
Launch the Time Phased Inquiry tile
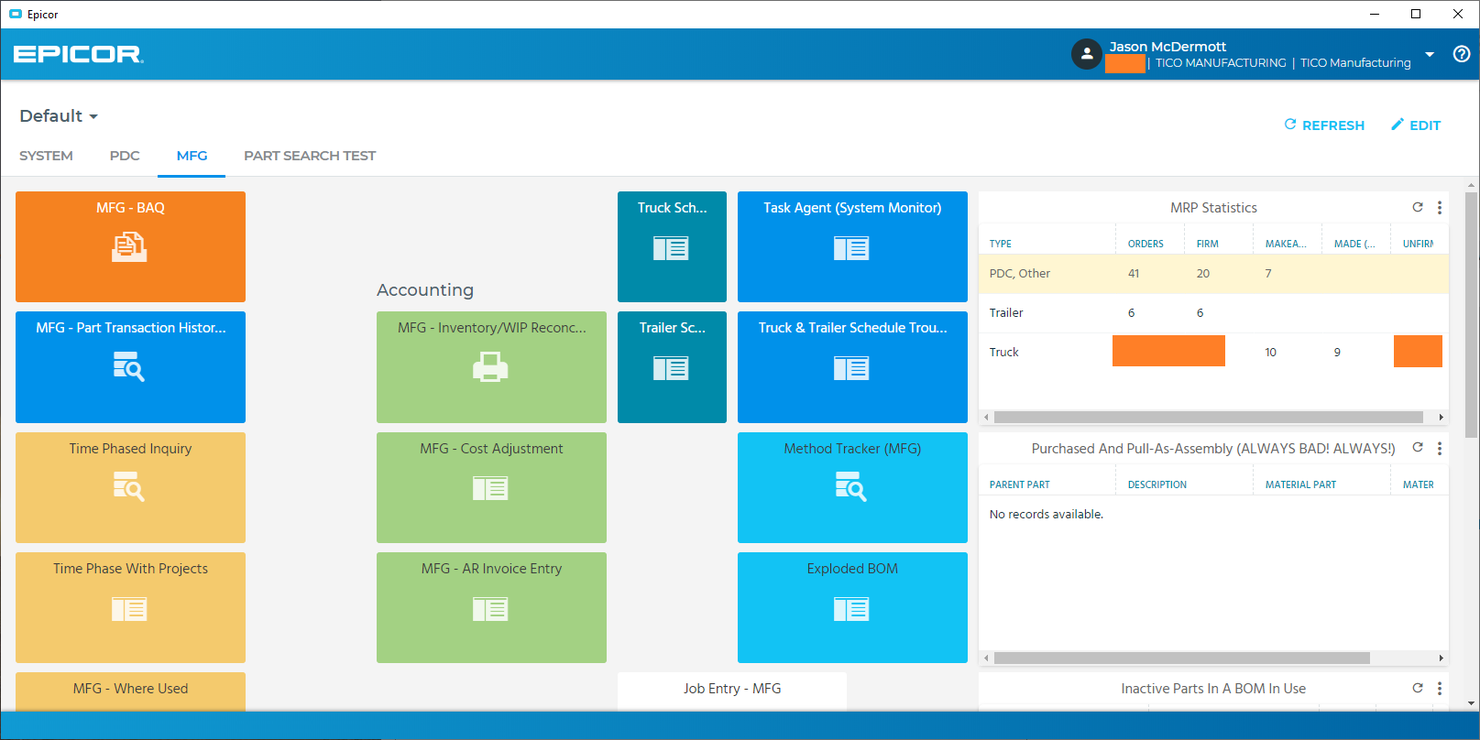pyautogui.click(x=130, y=487)
